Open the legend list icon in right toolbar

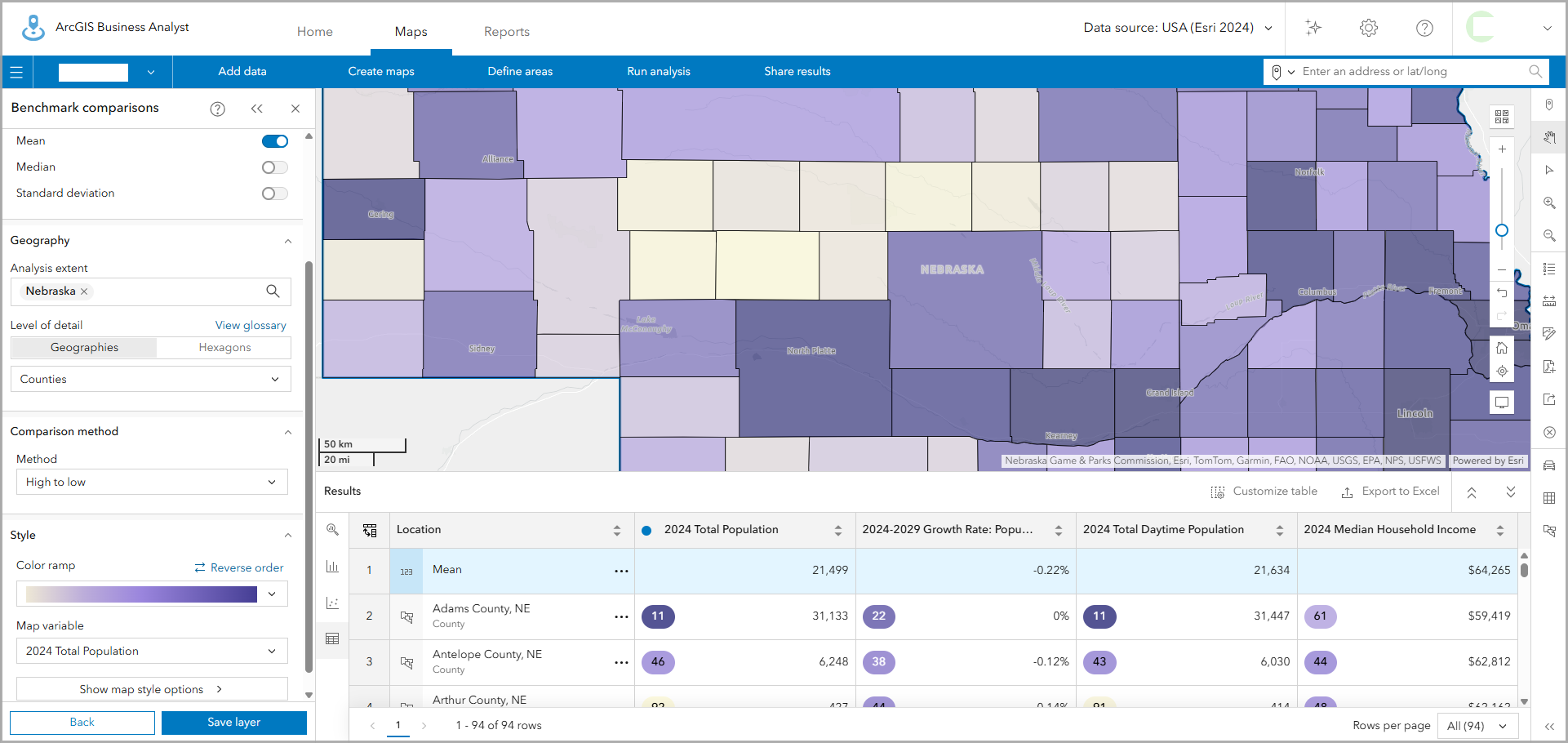[1549, 269]
